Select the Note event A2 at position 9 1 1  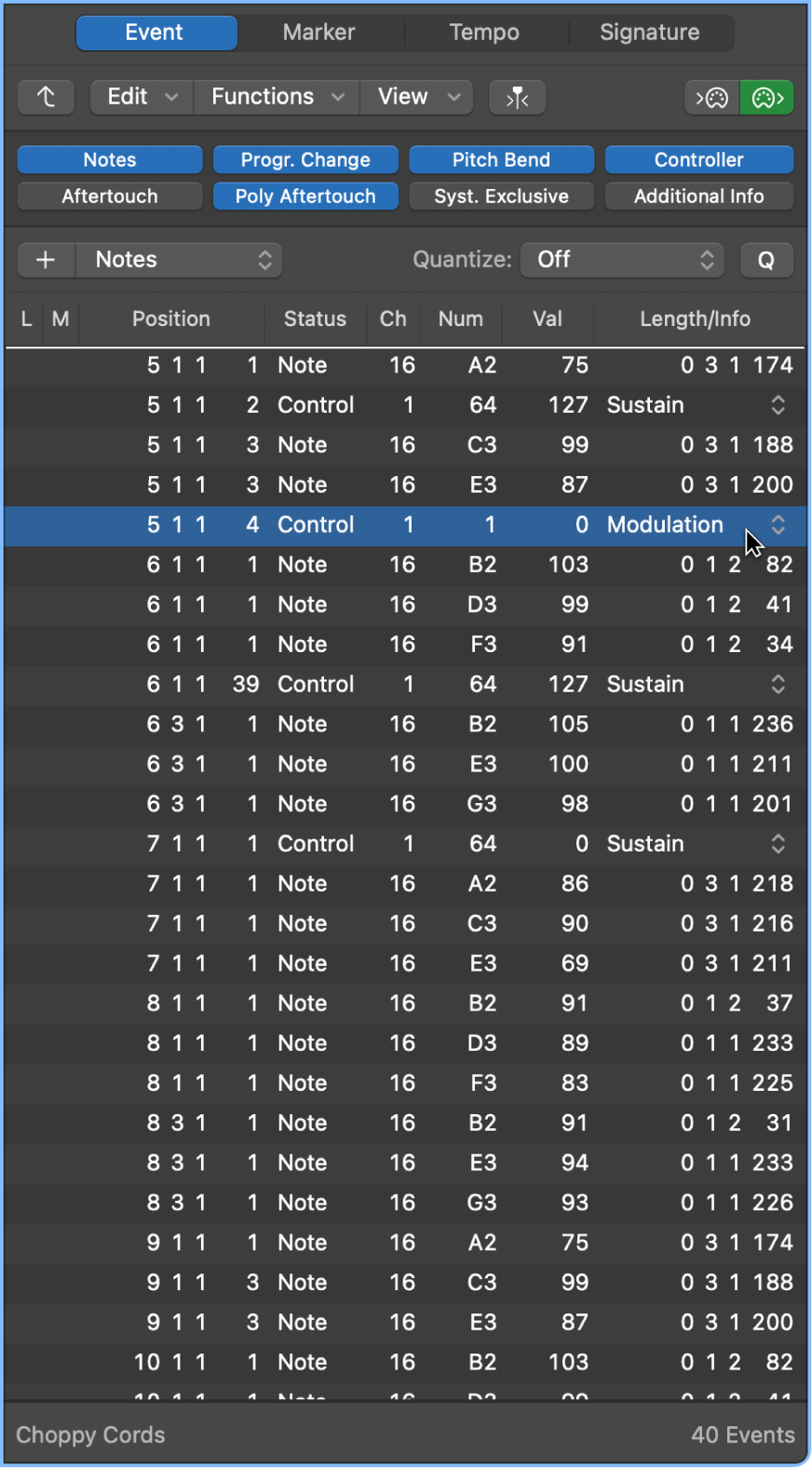tap(372, 1243)
